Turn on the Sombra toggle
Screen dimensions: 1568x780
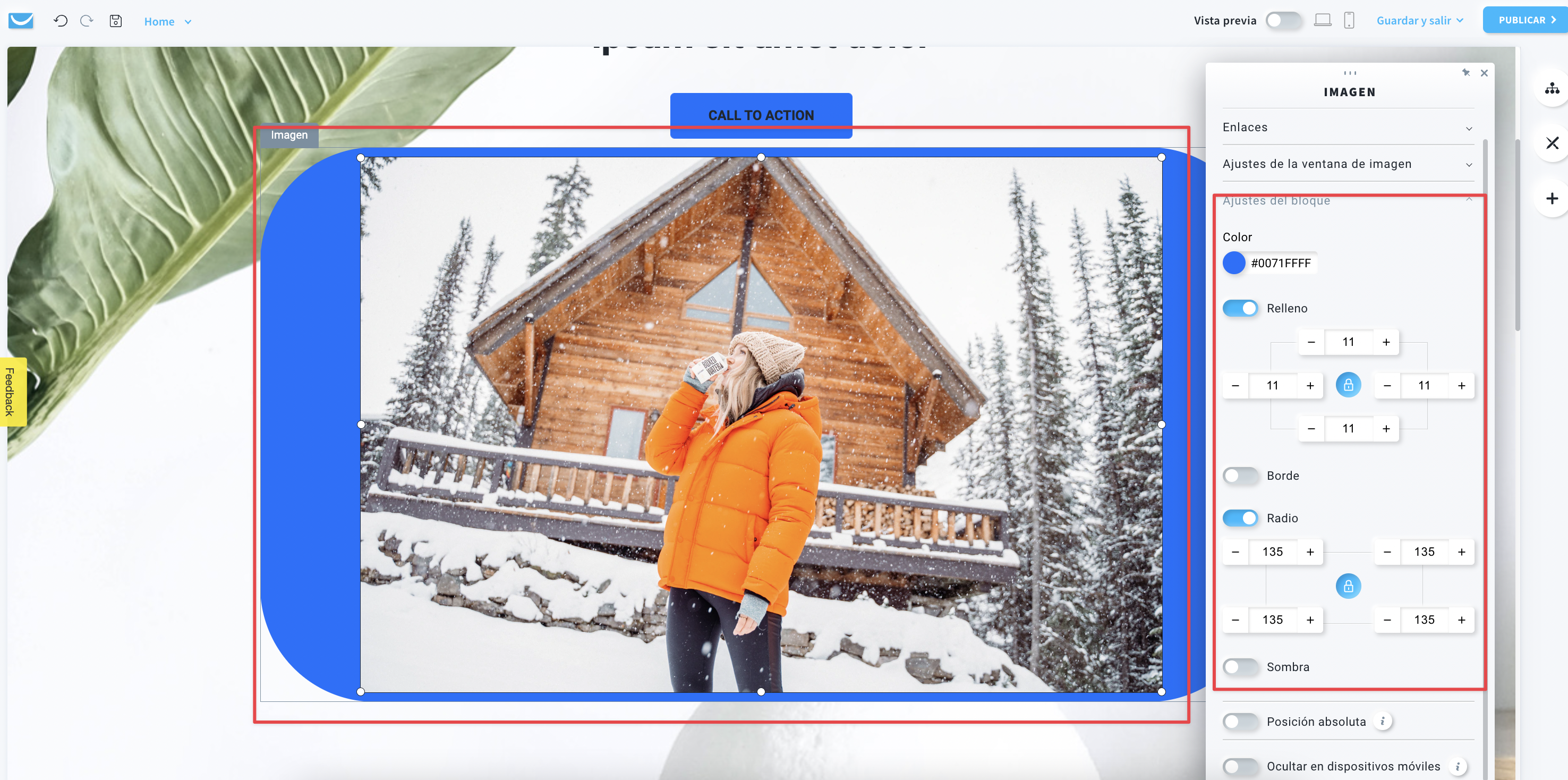pyautogui.click(x=1240, y=667)
